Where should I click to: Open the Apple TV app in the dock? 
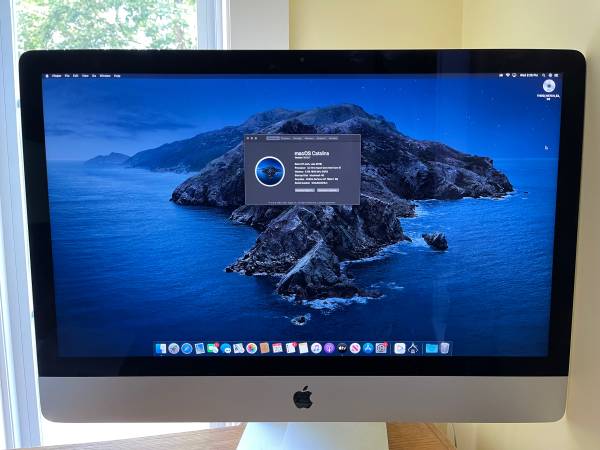[x=342, y=348]
